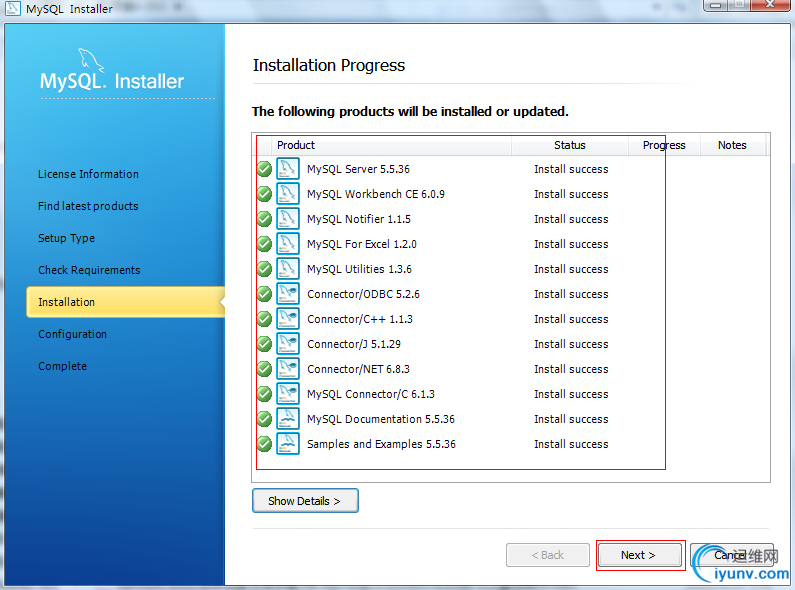This screenshot has width=795, height=590.
Task: Click the Connector/J 5.1.29 product icon
Action: [x=287, y=344]
